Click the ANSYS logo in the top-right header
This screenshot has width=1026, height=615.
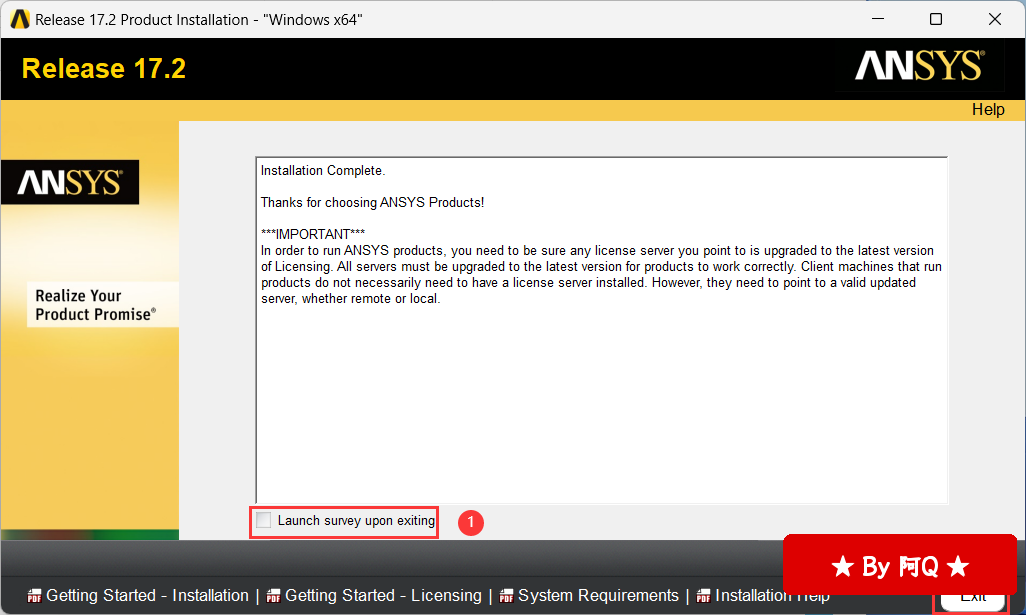[919, 67]
